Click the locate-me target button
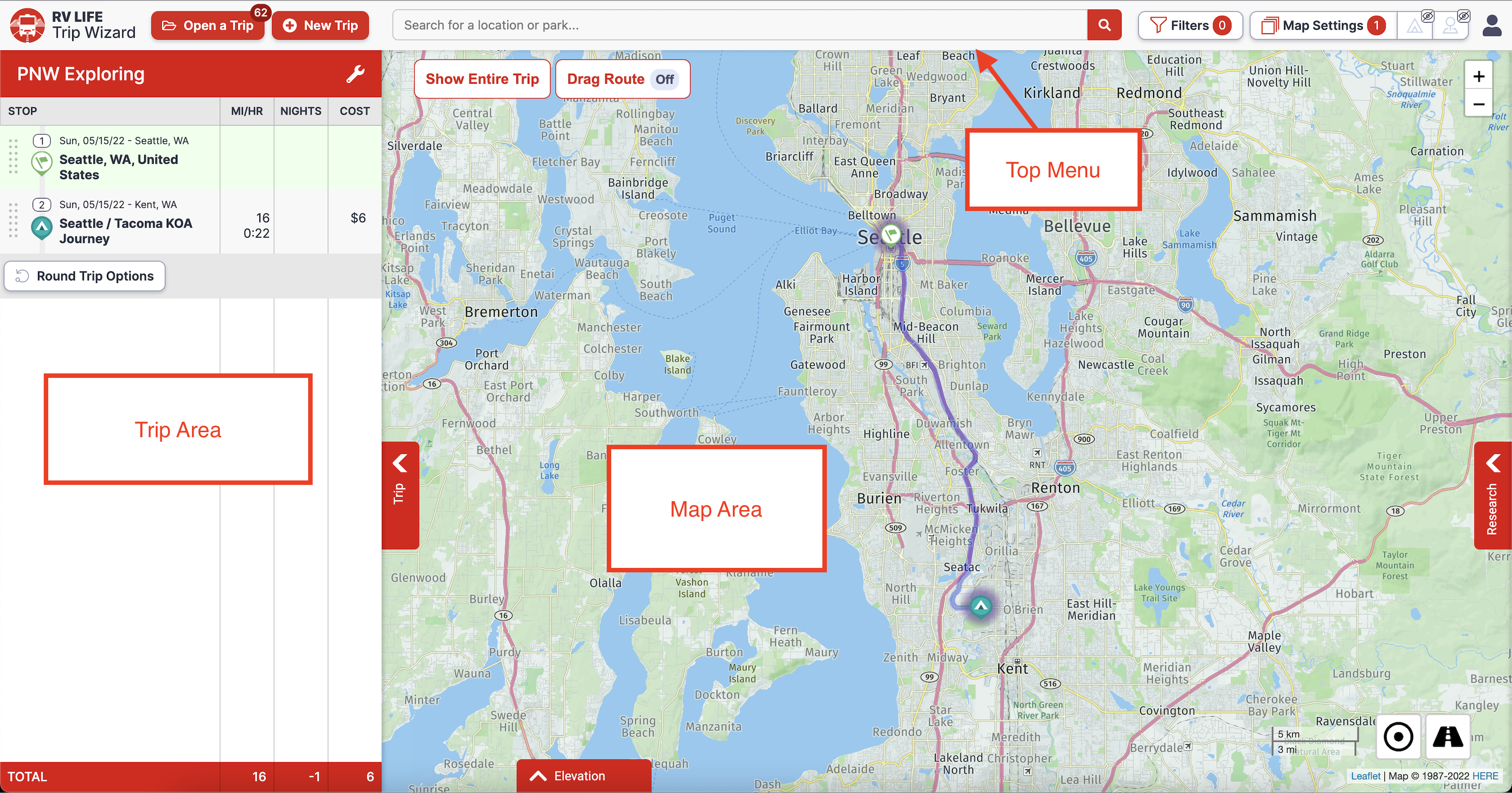This screenshot has height=793, width=1512. coord(1398,737)
